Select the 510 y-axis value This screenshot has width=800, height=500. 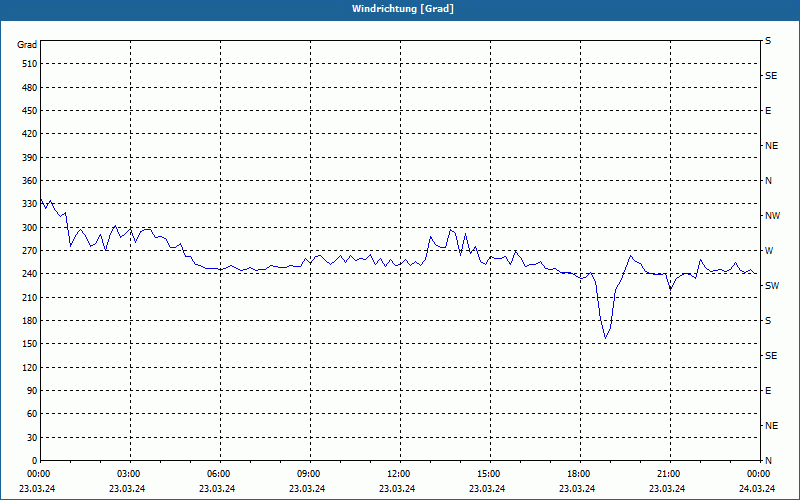coord(30,64)
